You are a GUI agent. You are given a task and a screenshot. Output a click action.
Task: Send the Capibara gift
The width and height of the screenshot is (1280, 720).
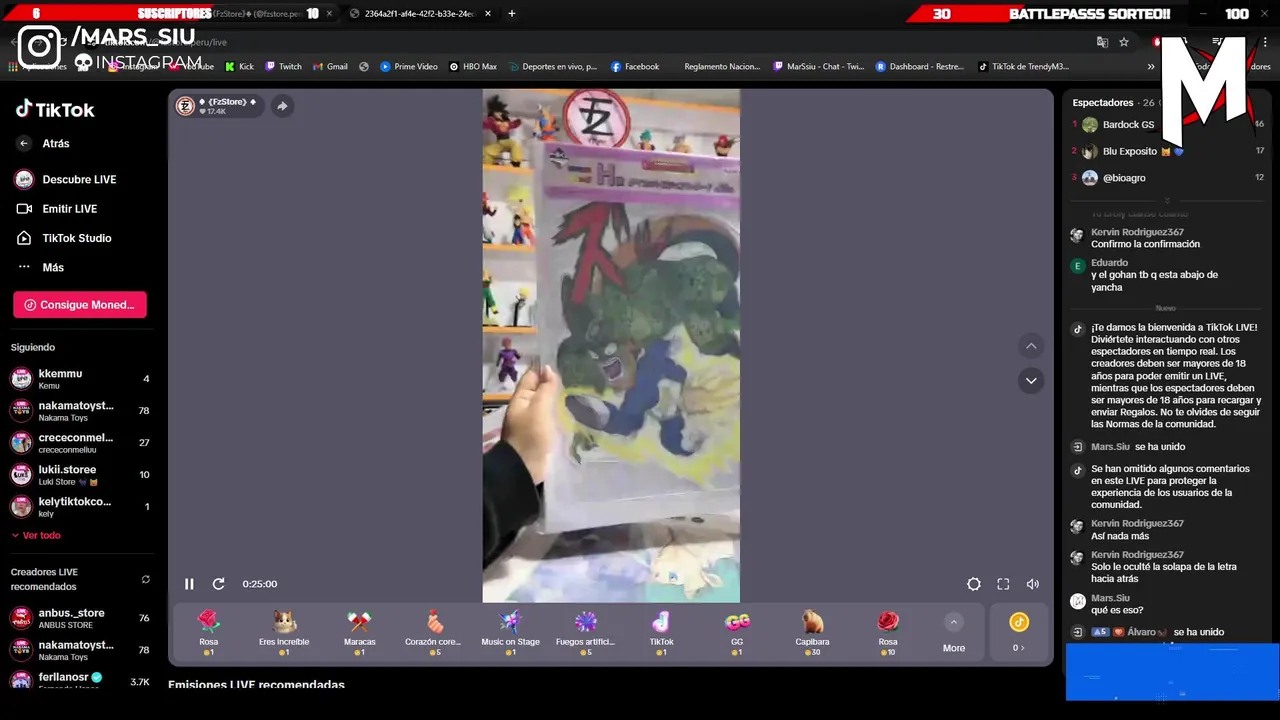point(812,632)
